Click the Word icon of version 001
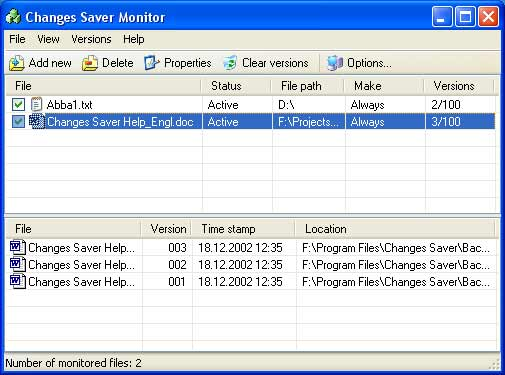This screenshot has width=505, height=375. click(x=18, y=282)
